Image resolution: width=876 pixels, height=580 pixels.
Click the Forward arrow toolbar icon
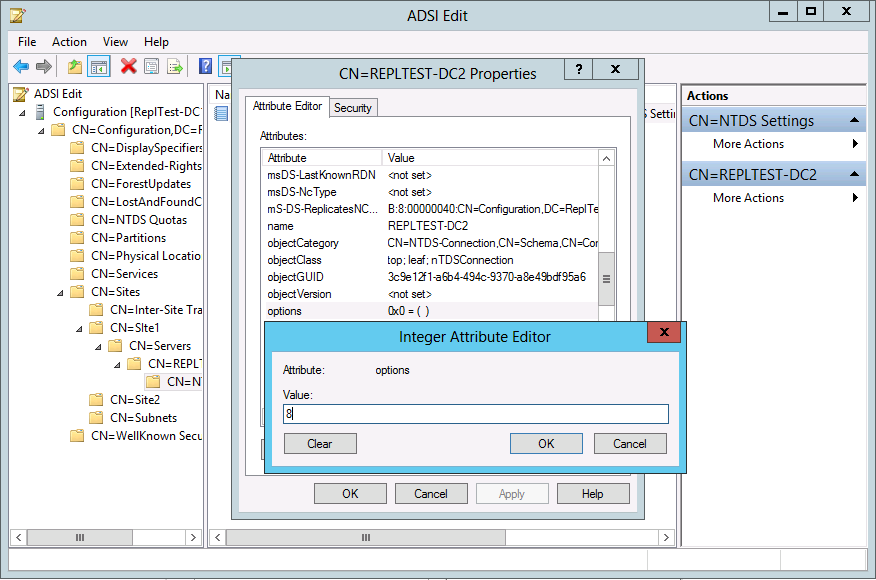pos(44,67)
